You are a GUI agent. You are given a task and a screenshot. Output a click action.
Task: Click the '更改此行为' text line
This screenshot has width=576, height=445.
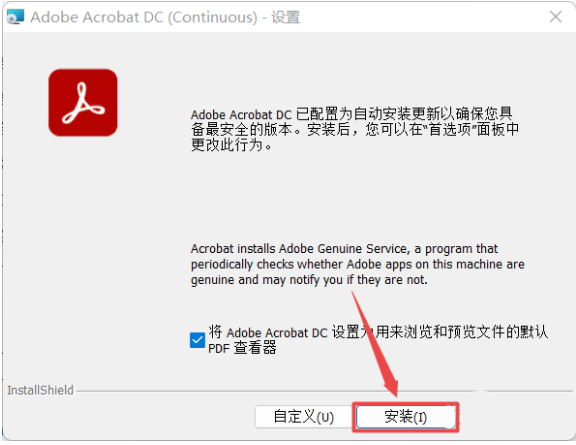click(x=231, y=145)
